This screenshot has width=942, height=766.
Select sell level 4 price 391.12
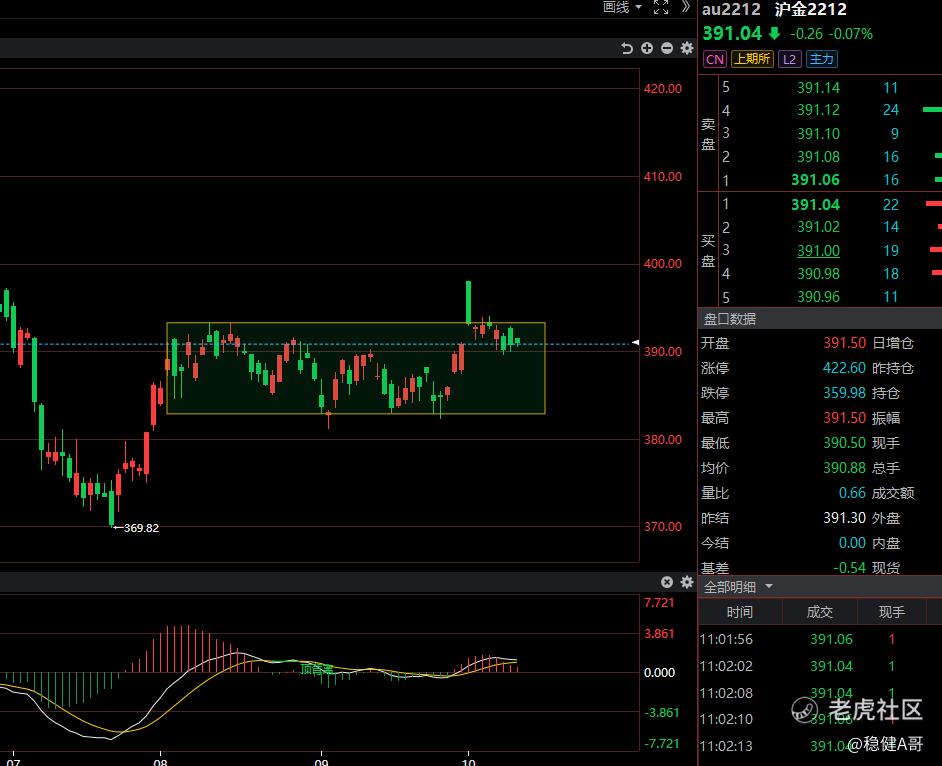point(818,110)
